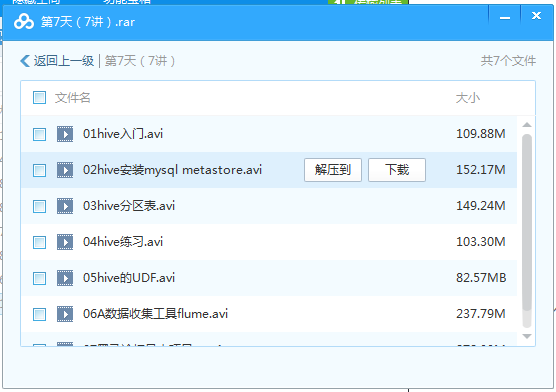Click video icon of 01hive入门.avi
The width and height of the screenshot is (556, 392).
coord(65,134)
